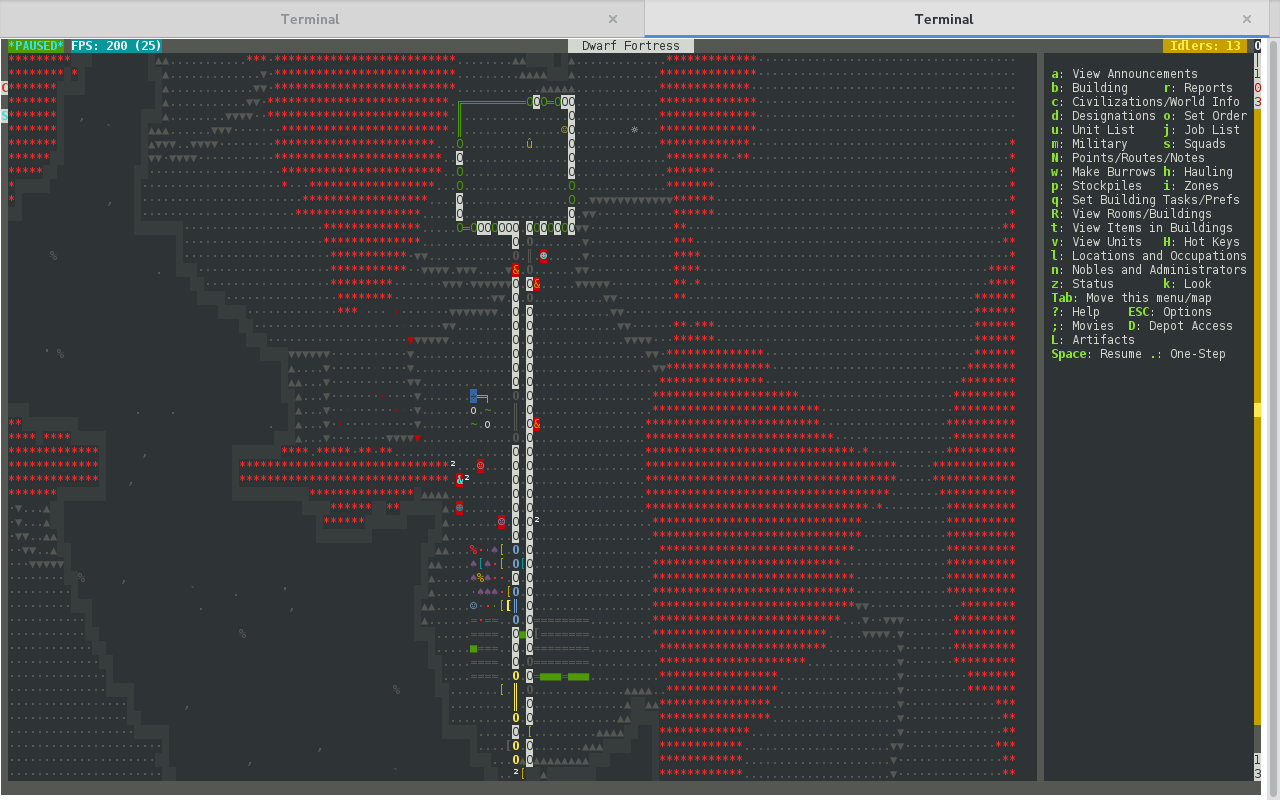Select the Look entry

point(1187,284)
